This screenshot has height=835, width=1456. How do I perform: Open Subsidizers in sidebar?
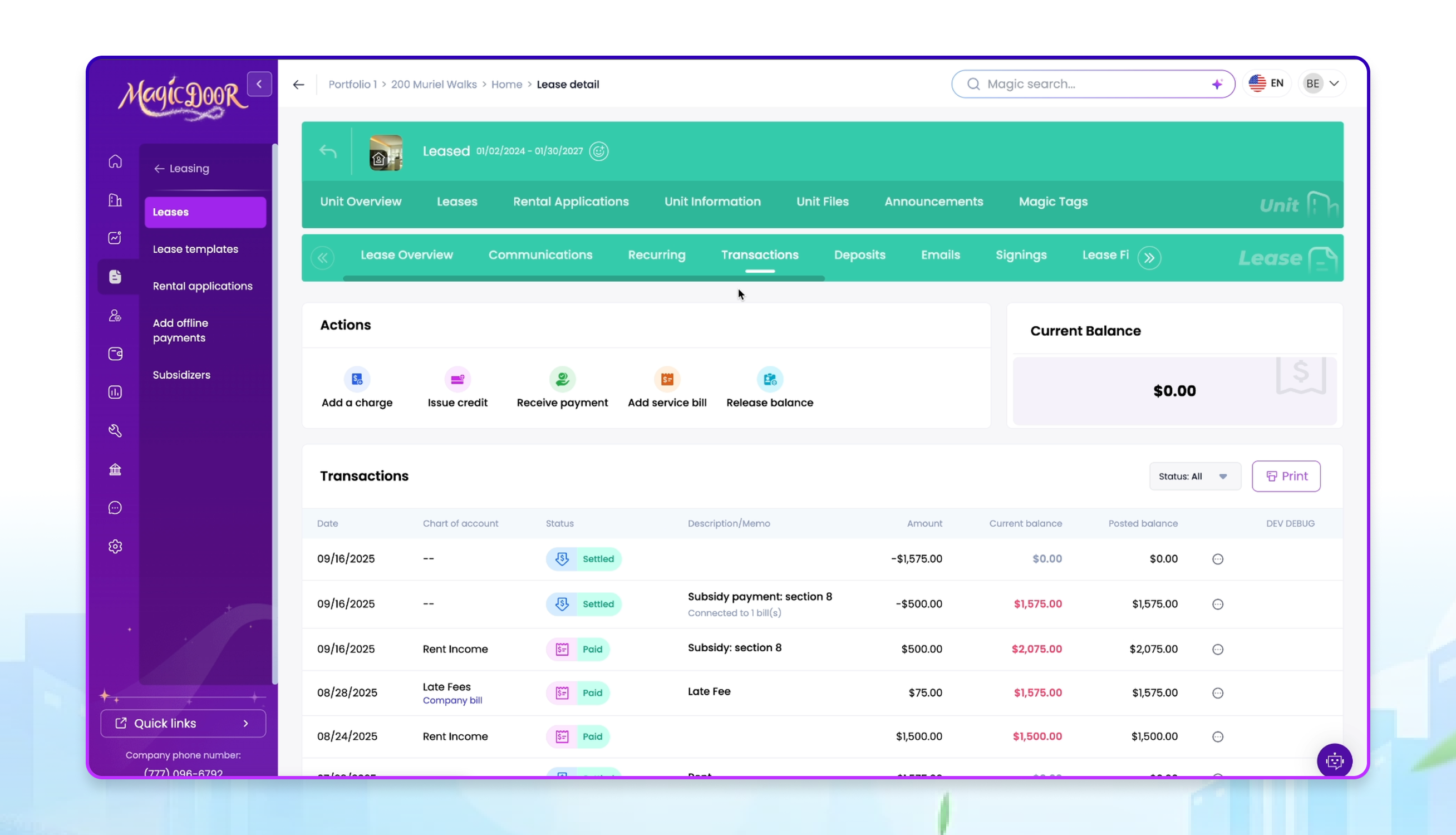[x=181, y=375]
